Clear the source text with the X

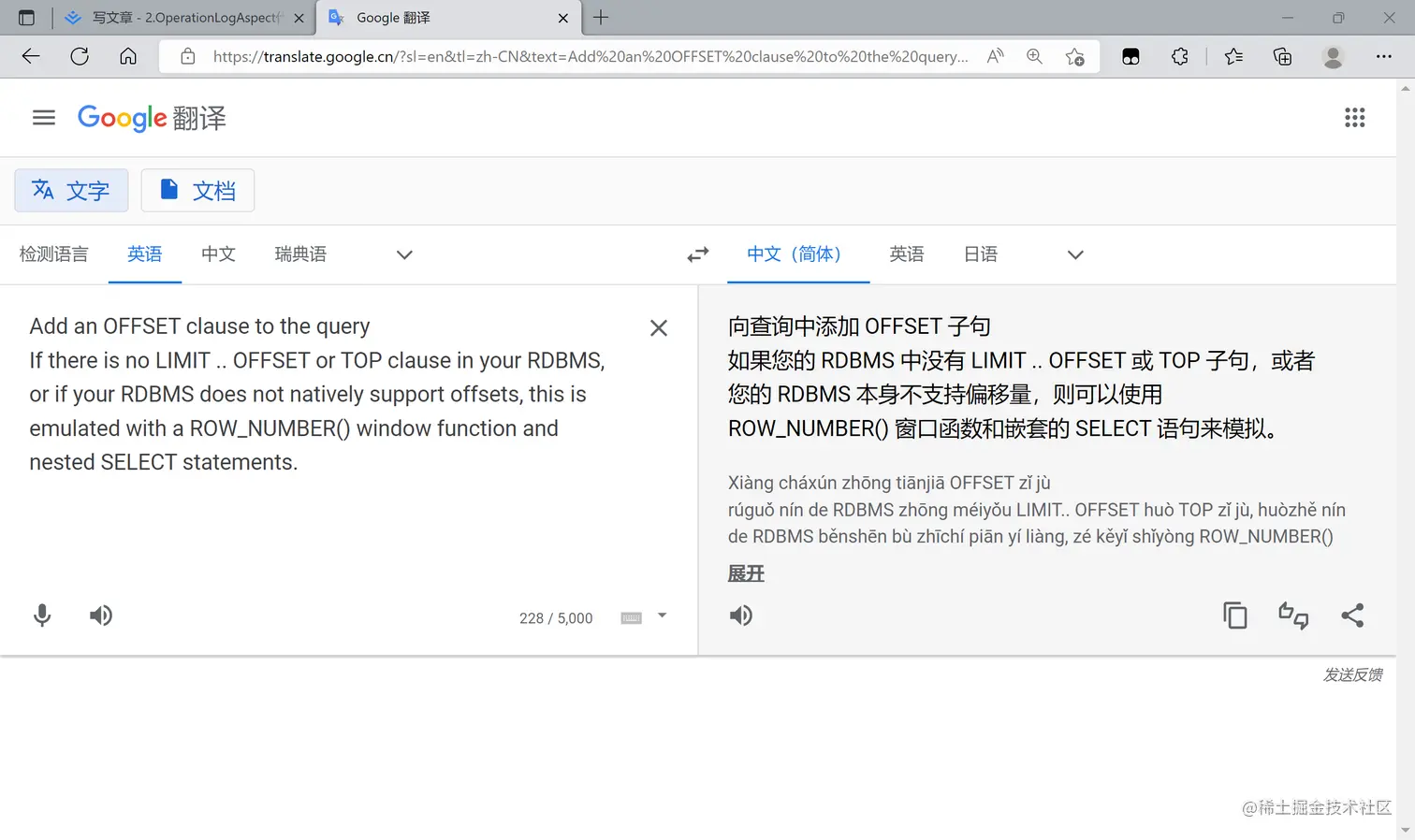coord(659,327)
